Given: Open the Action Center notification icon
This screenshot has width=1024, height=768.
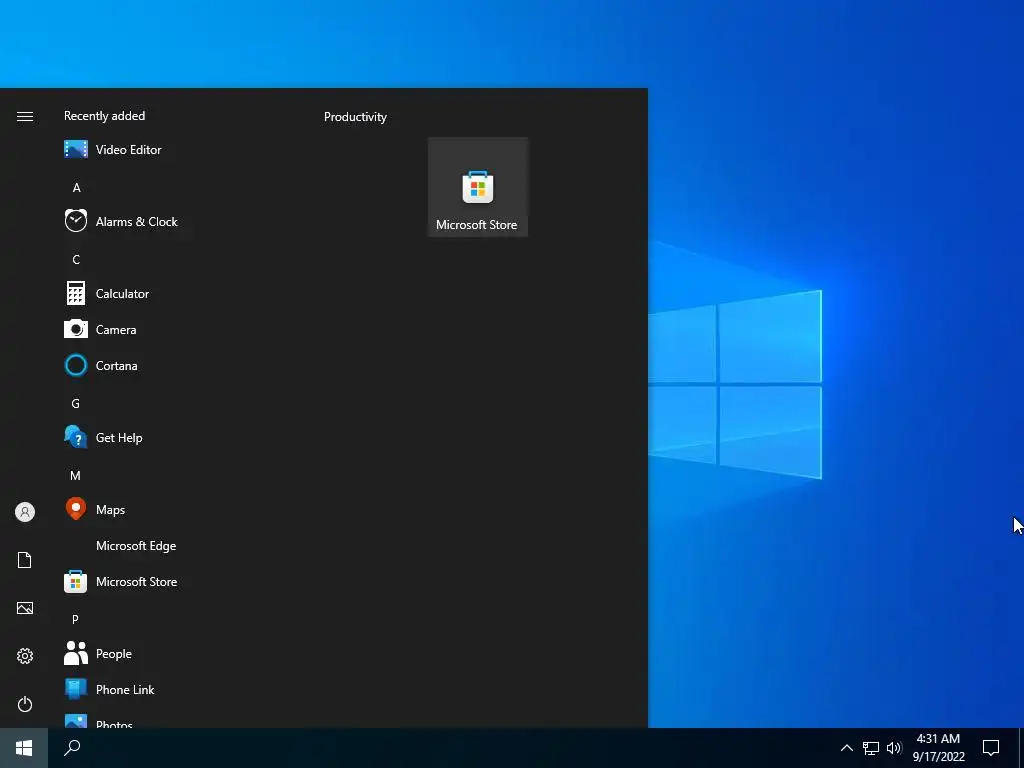Looking at the screenshot, I should (x=991, y=748).
